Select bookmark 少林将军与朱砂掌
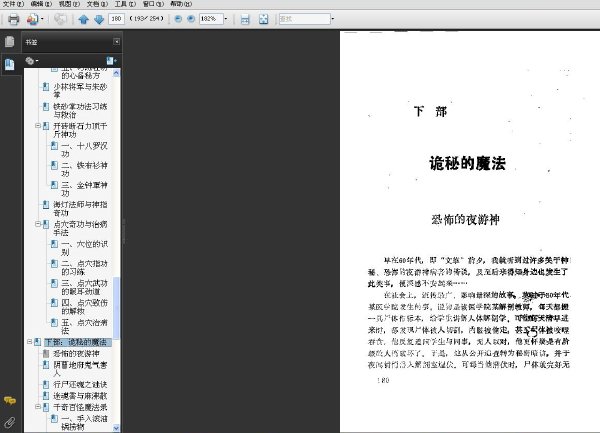This screenshot has width=600, height=433. [80, 91]
